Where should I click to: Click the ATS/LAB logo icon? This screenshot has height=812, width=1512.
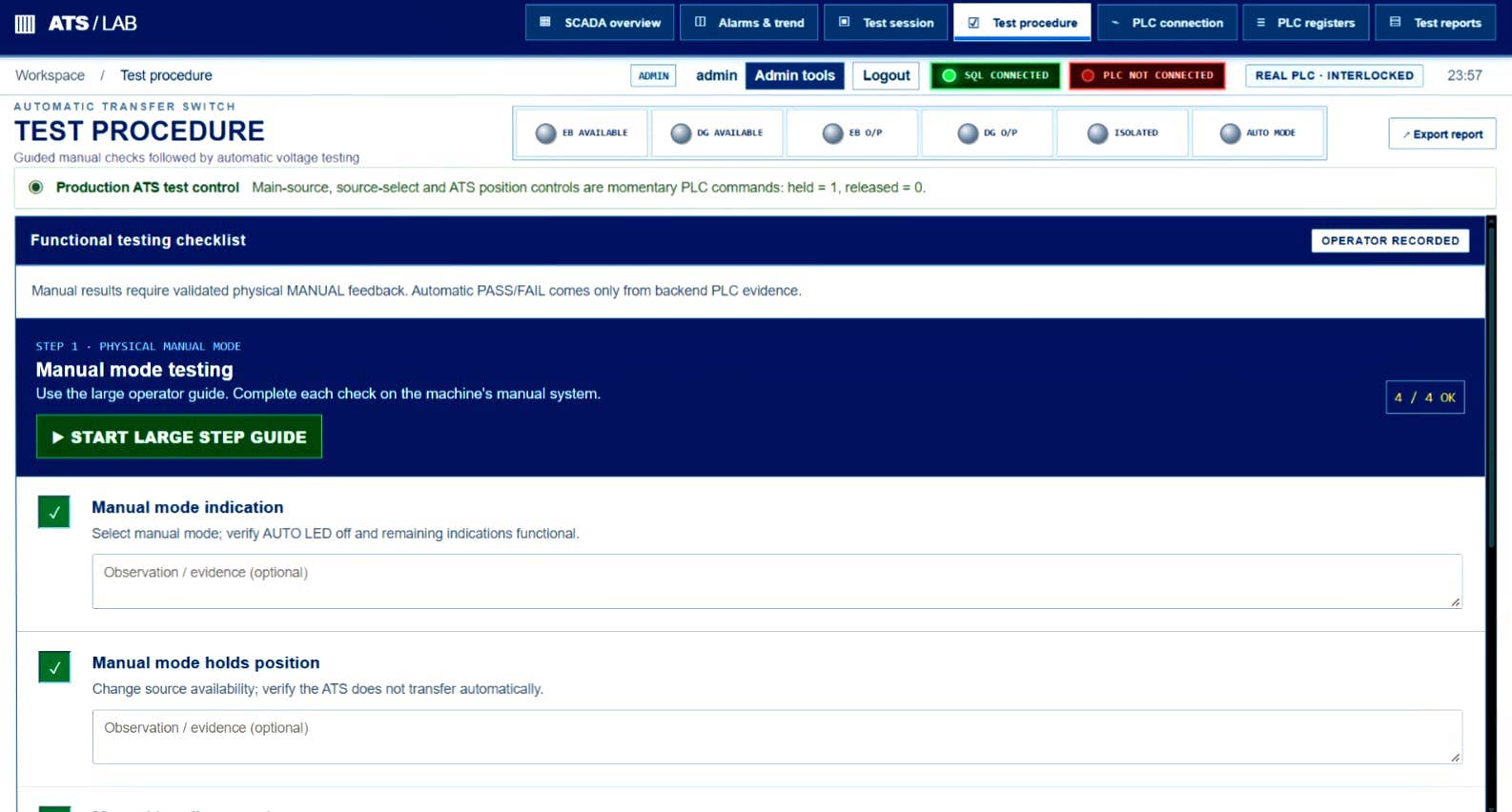[x=26, y=24]
